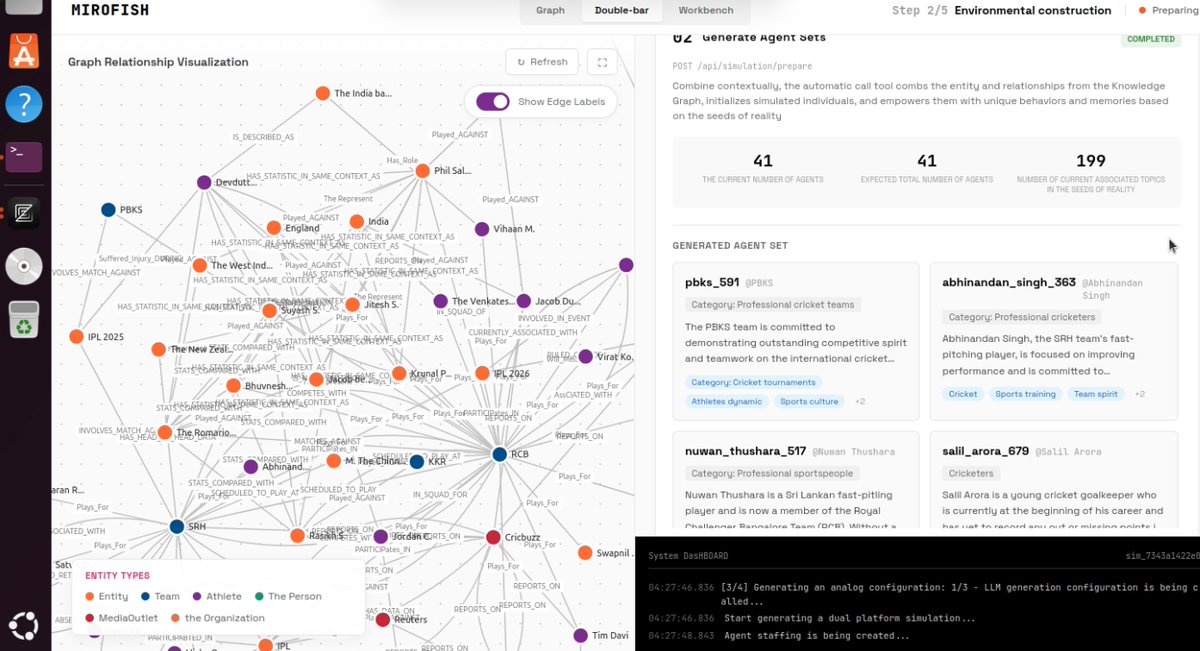Select the Virat Ko. athlete node

pyautogui.click(x=586, y=357)
